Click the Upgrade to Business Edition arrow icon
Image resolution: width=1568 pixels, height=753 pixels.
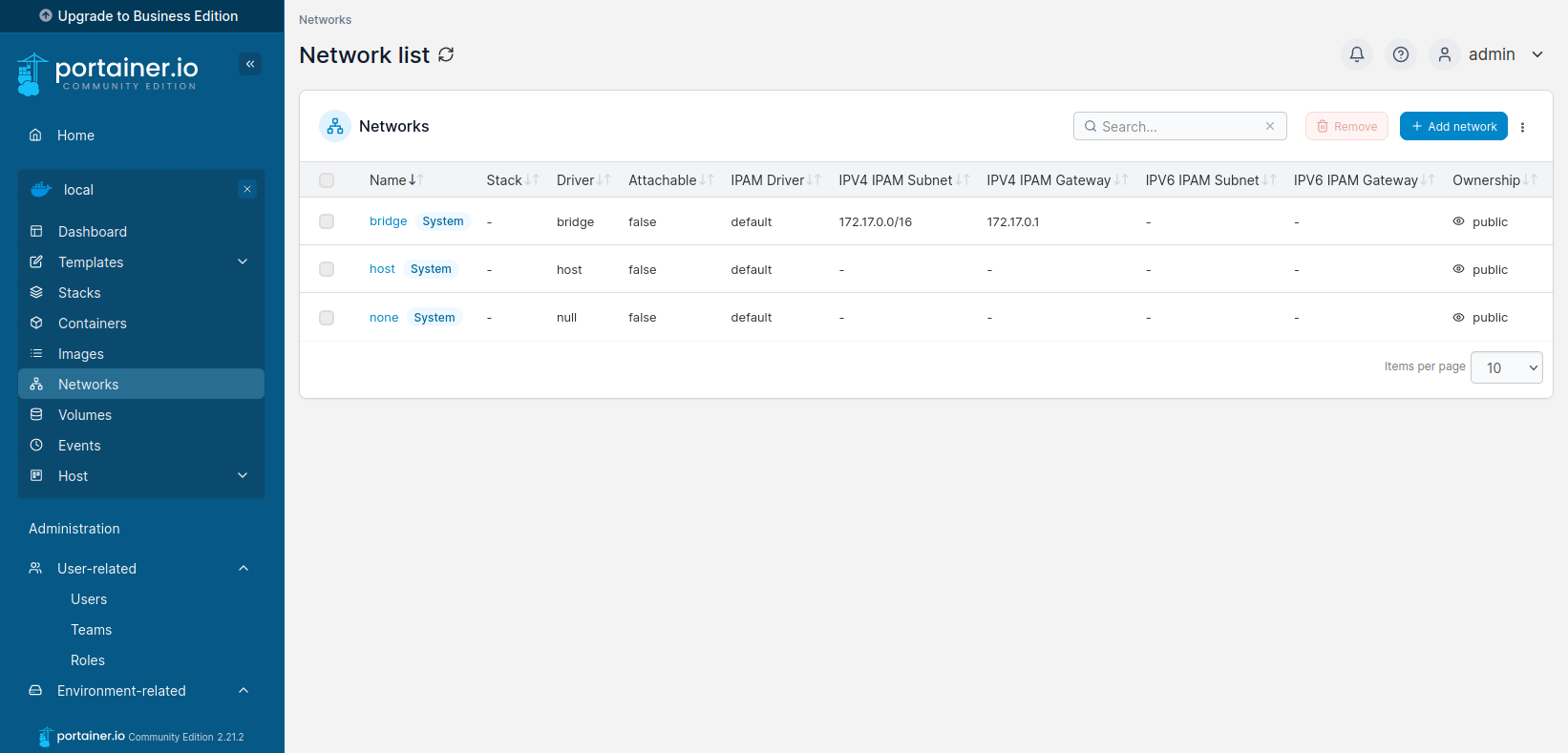(x=46, y=16)
